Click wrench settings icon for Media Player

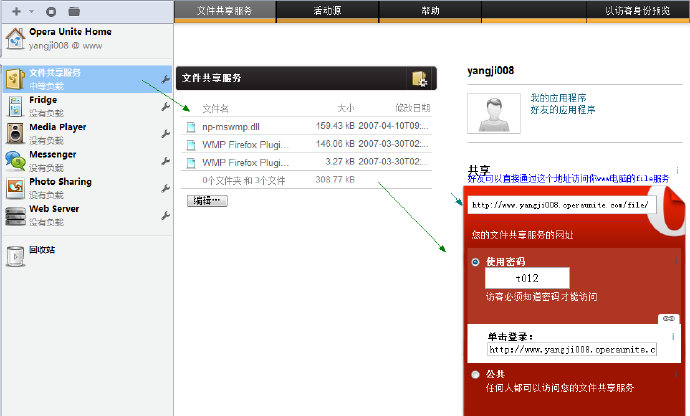[165, 134]
